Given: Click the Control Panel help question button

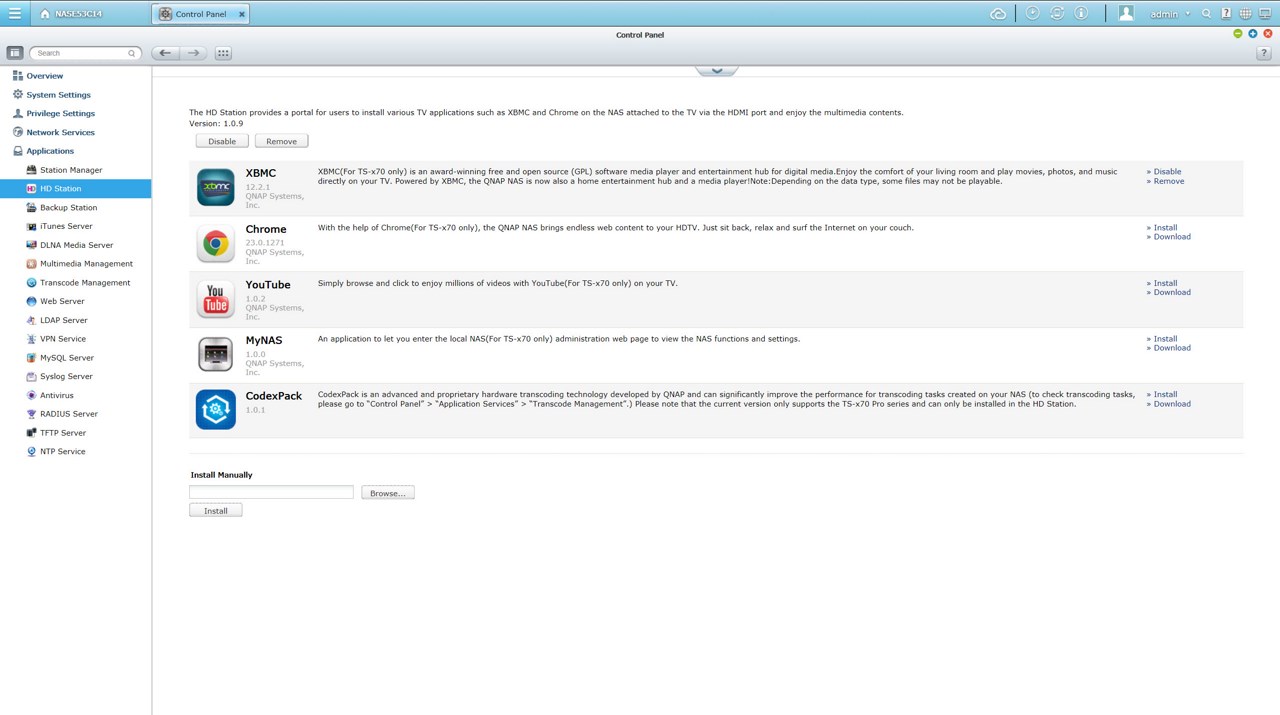Looking at the screenshot, I should coord(1263,53).
